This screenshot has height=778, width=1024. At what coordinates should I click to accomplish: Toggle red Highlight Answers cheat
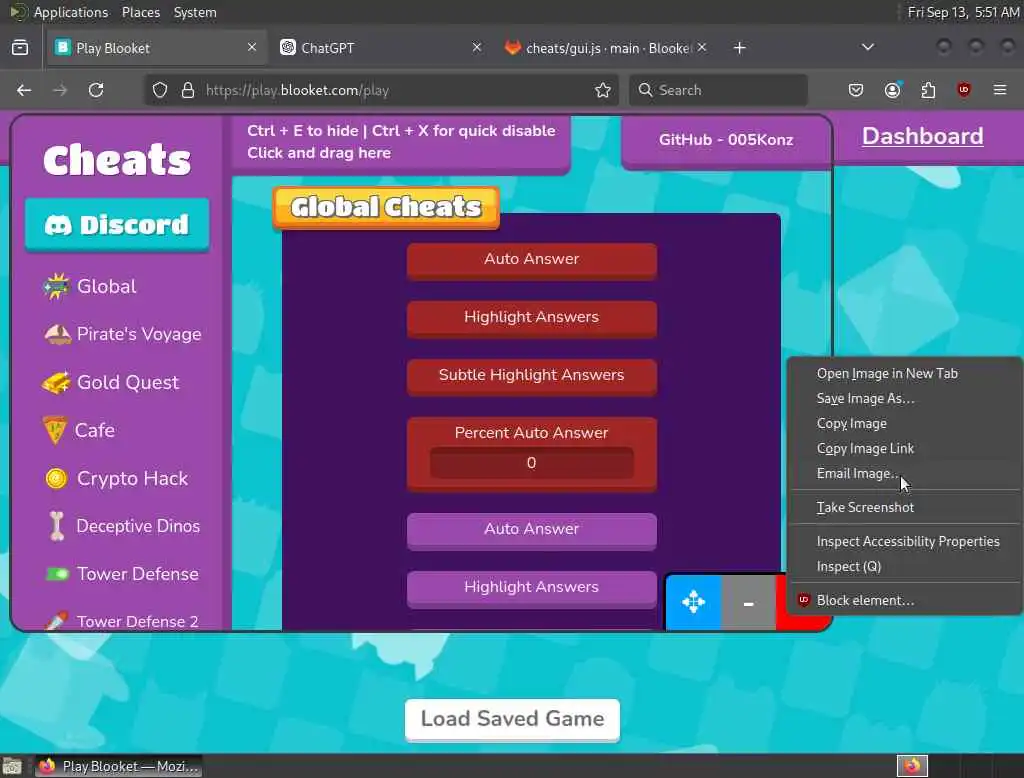point(532,319)
